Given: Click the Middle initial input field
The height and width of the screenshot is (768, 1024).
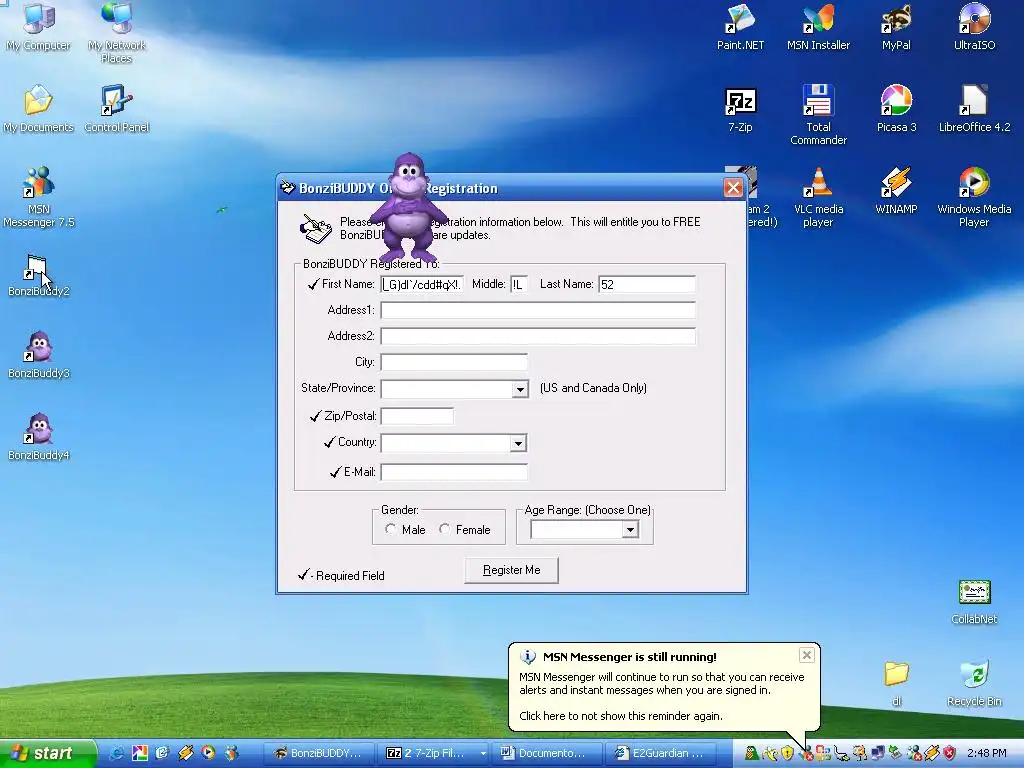Looking at the screenshot, I should click(x=519, y=284).
